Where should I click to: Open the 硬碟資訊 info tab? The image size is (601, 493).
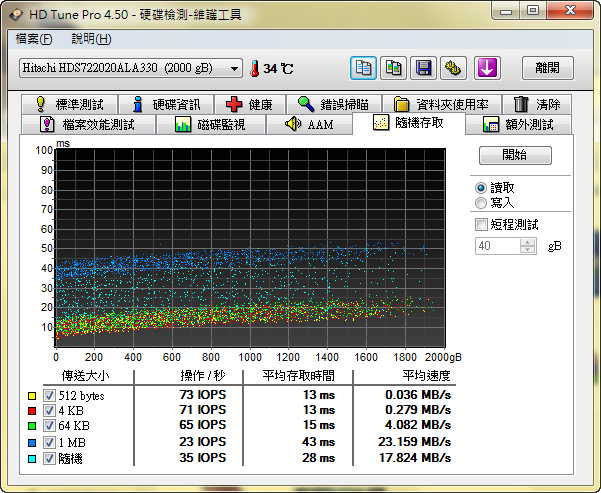coord(166,104)
